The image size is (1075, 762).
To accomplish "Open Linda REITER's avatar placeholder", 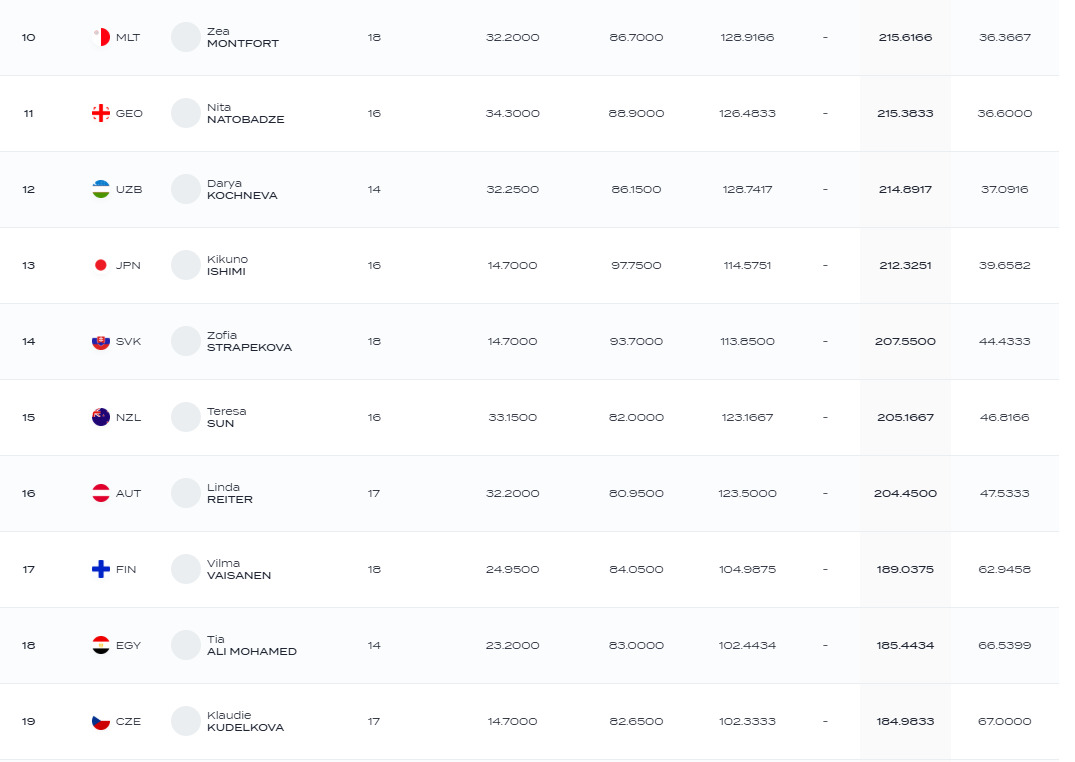I will click(x=186, y=493).
